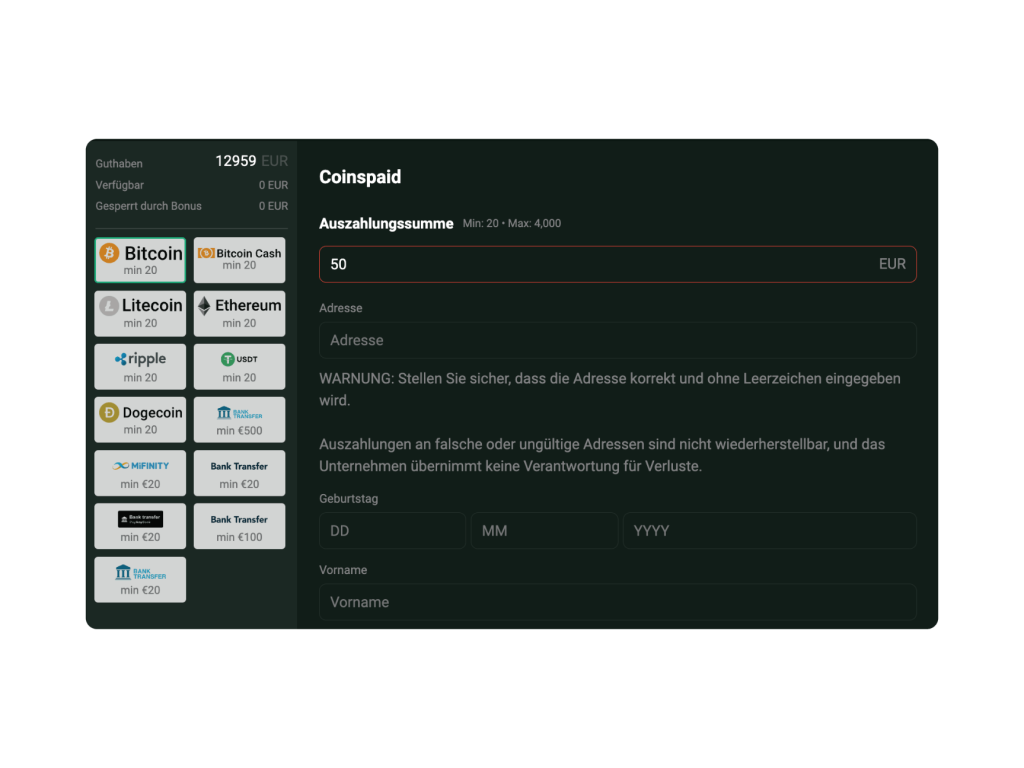Viewport: 1024px width, 768px height.
Task: Click the 'Auszahlungen an falsche' disclaimer paragraph
Action: [602, 455]
